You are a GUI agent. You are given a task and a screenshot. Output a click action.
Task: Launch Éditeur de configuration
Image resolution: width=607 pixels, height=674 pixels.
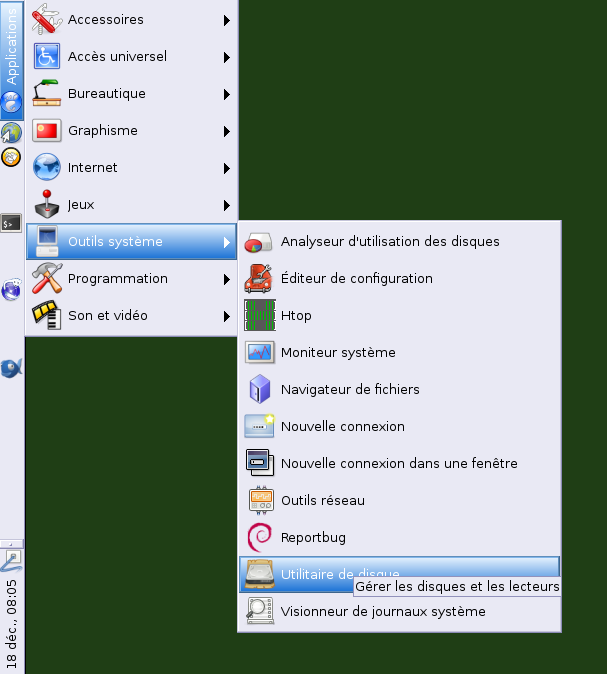[x=356, y=278]
